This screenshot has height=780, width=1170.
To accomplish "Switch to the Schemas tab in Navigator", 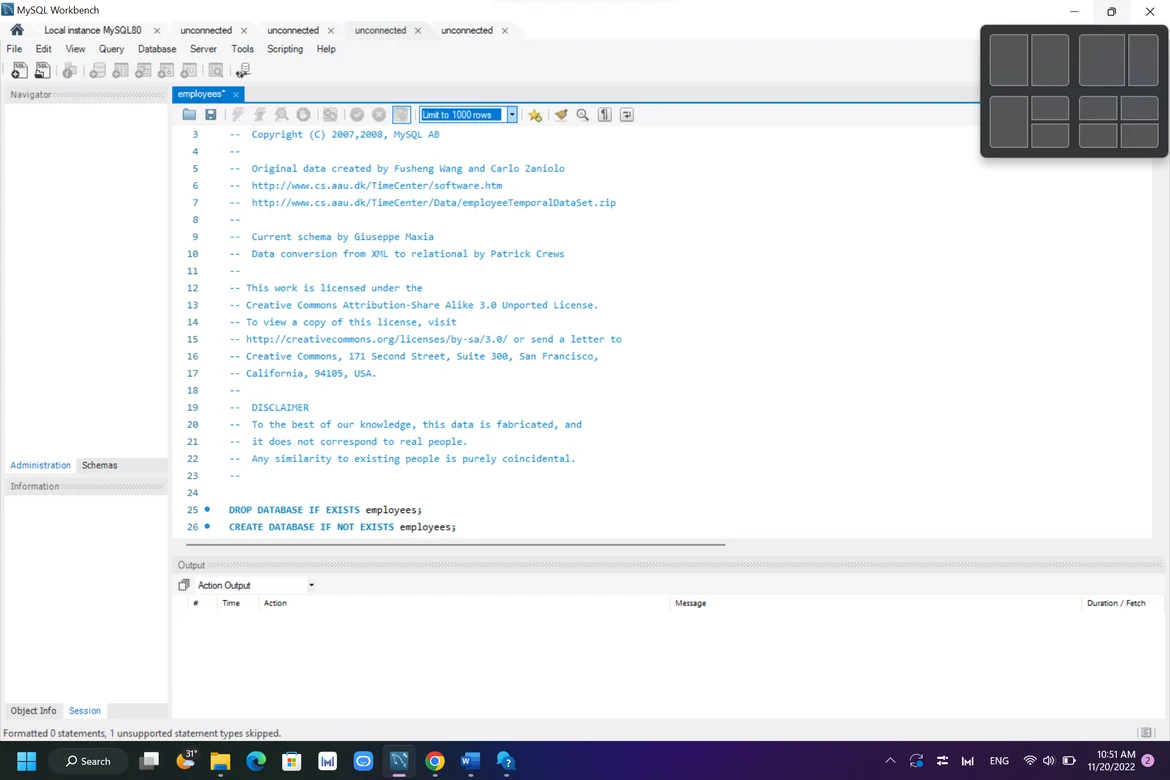I will click(x=100, y=465).
